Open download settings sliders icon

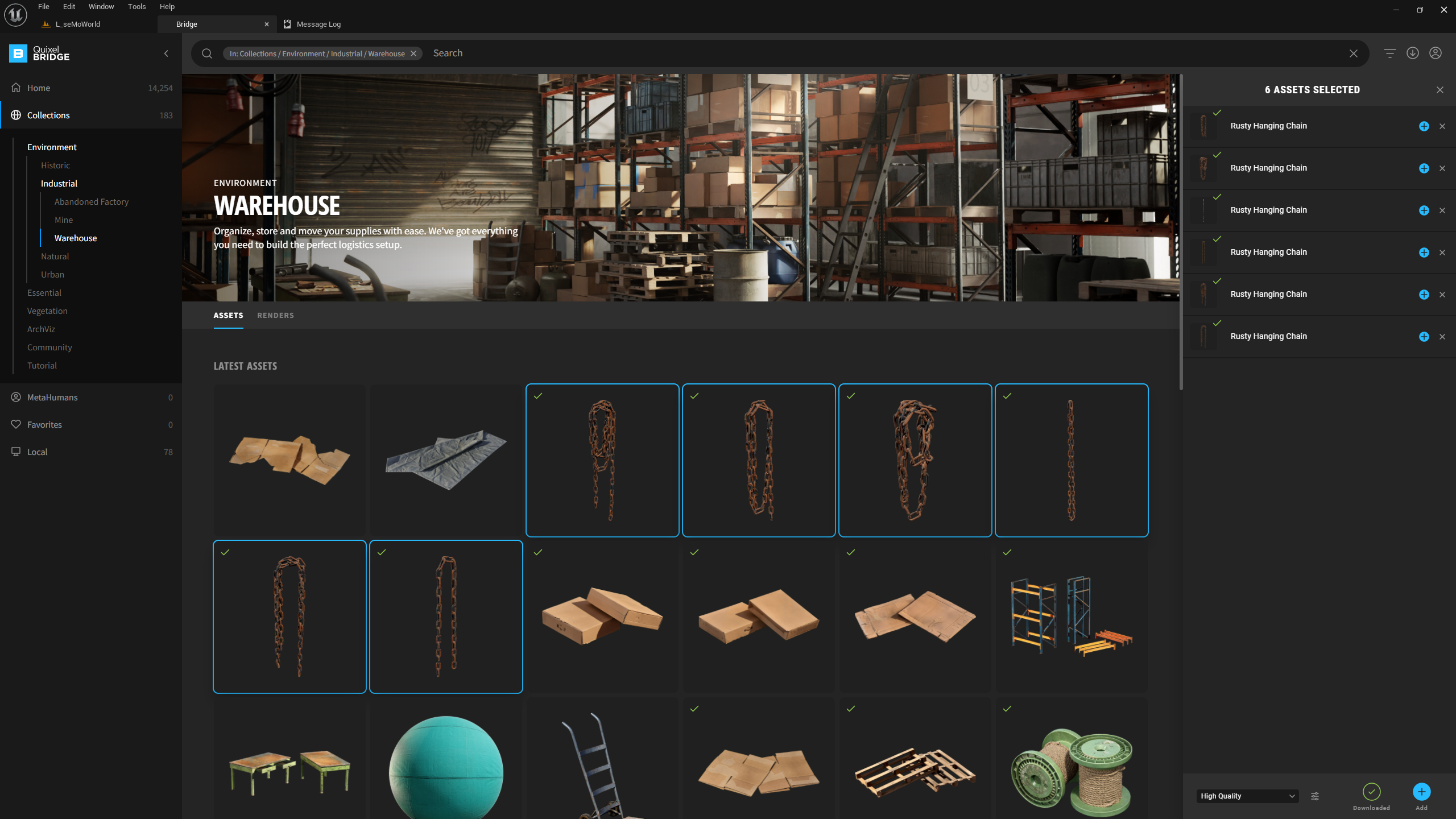pyautogui.click(x=1315, y=796)
